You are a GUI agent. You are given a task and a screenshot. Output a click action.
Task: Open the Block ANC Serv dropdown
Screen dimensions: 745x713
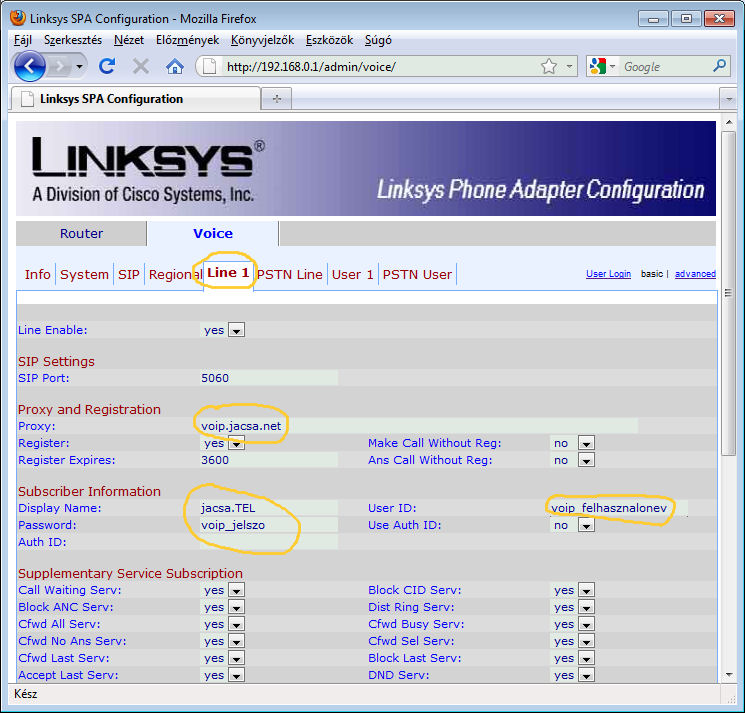pos(236,607)
